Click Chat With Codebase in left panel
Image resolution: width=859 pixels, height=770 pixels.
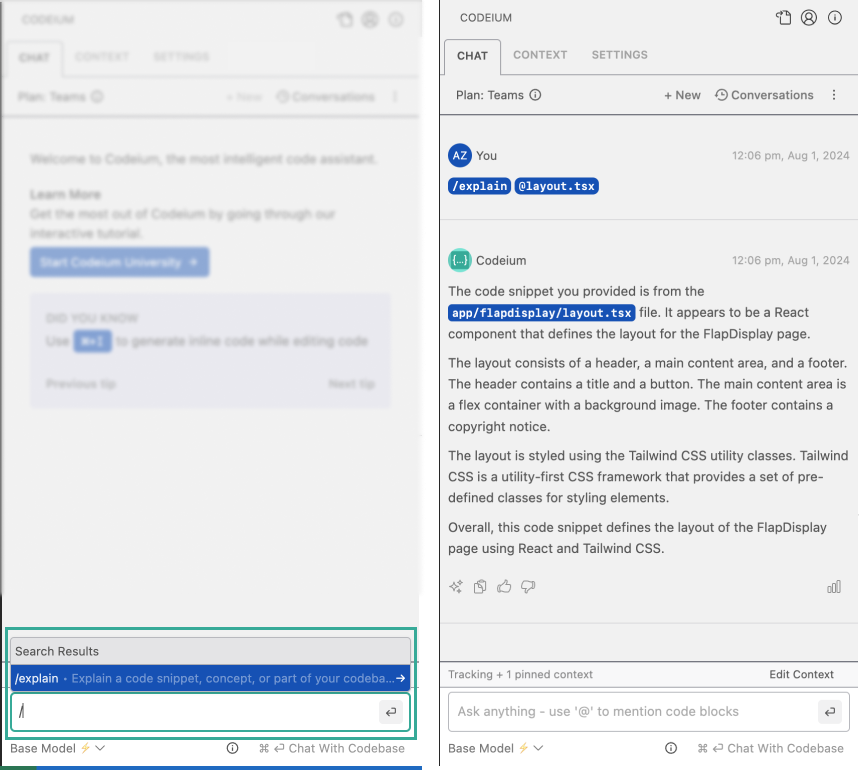(x=332, y=748)
